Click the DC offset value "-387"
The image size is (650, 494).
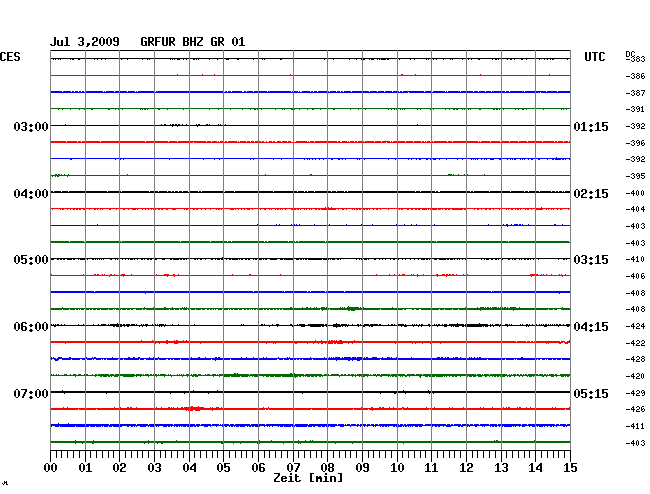point(635,93)
